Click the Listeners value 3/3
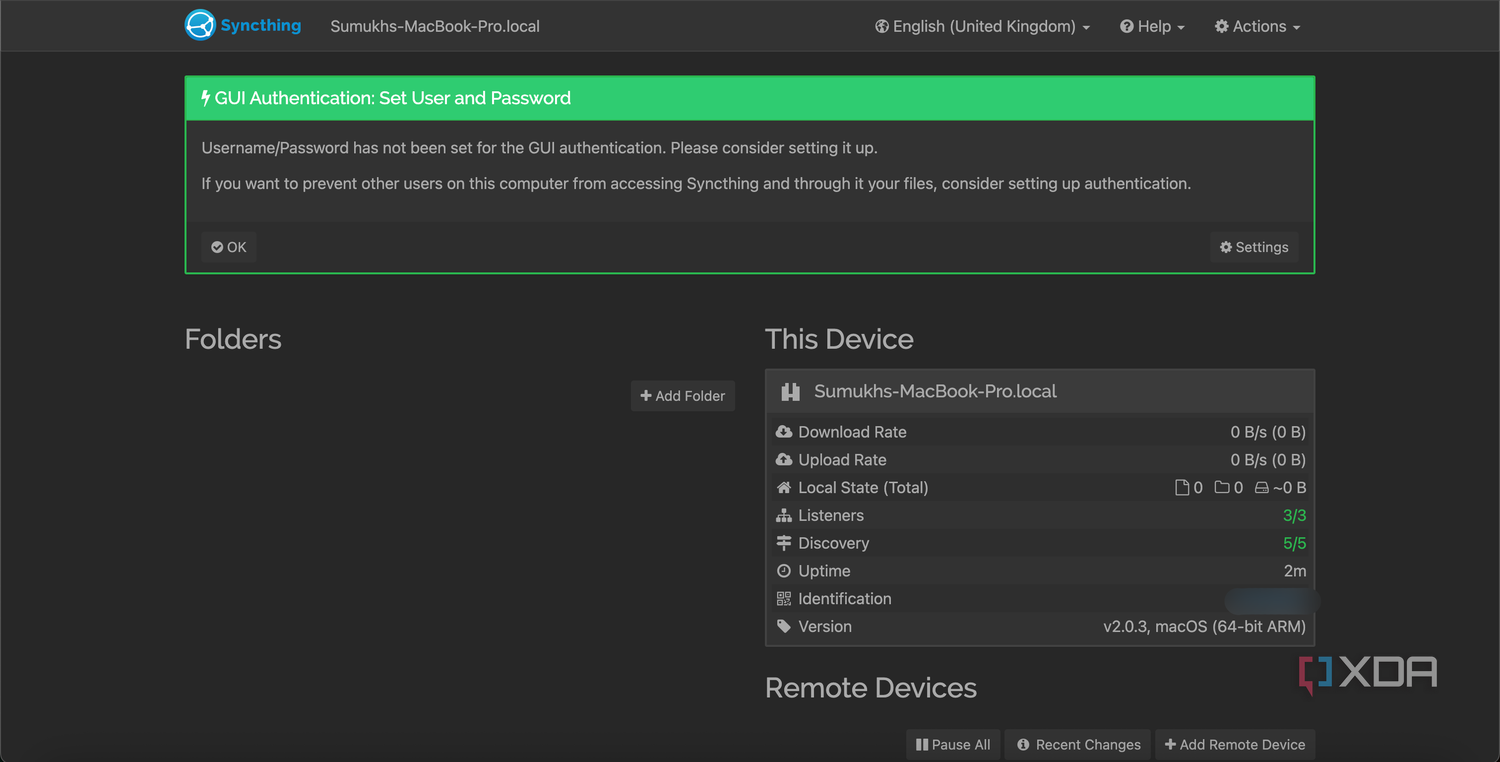Viewport: 1500px width, 762px height. click(x=1294, y=516)
